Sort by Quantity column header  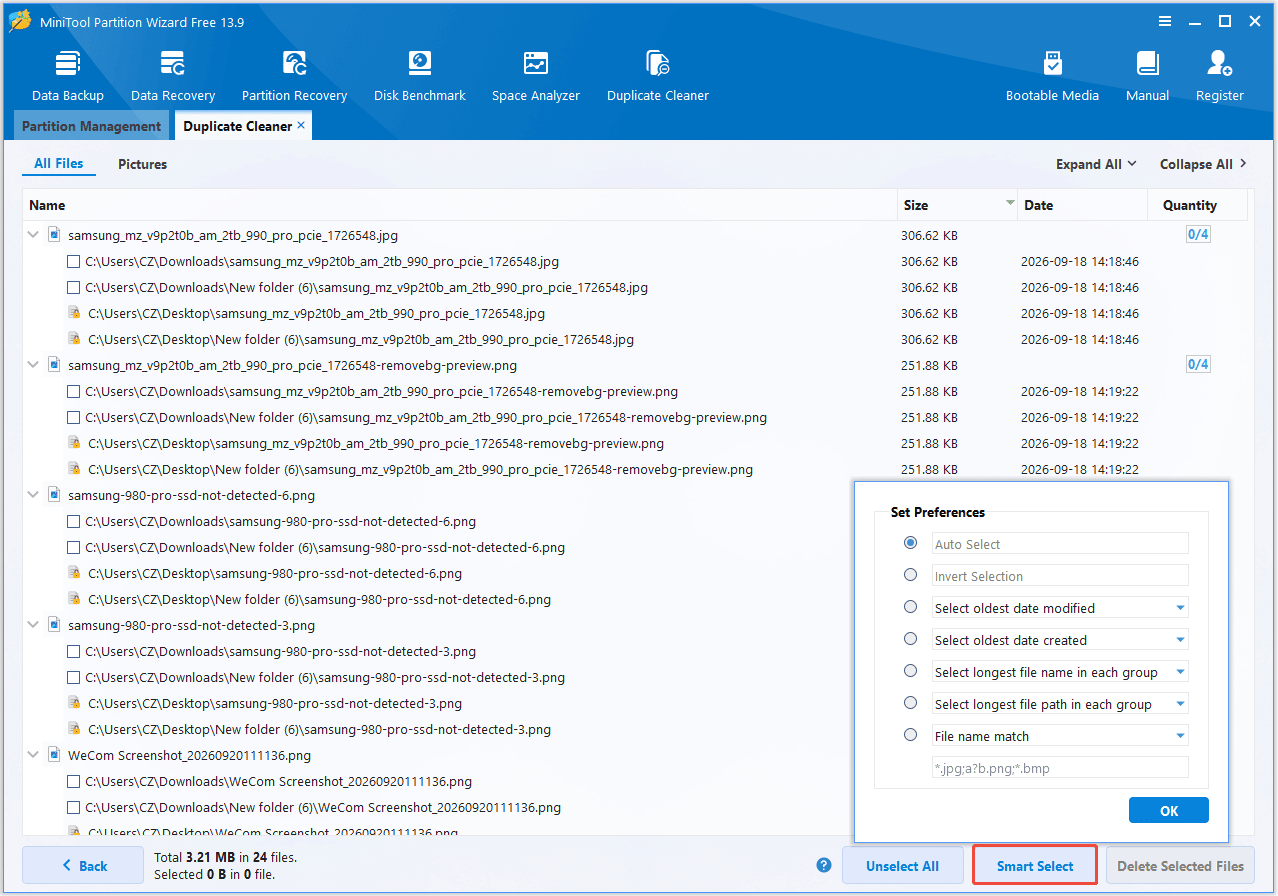[x=1197, y=205]
